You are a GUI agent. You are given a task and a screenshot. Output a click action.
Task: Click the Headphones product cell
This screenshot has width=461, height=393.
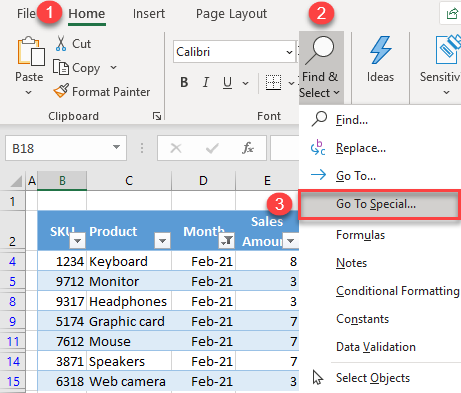(129, 301)
